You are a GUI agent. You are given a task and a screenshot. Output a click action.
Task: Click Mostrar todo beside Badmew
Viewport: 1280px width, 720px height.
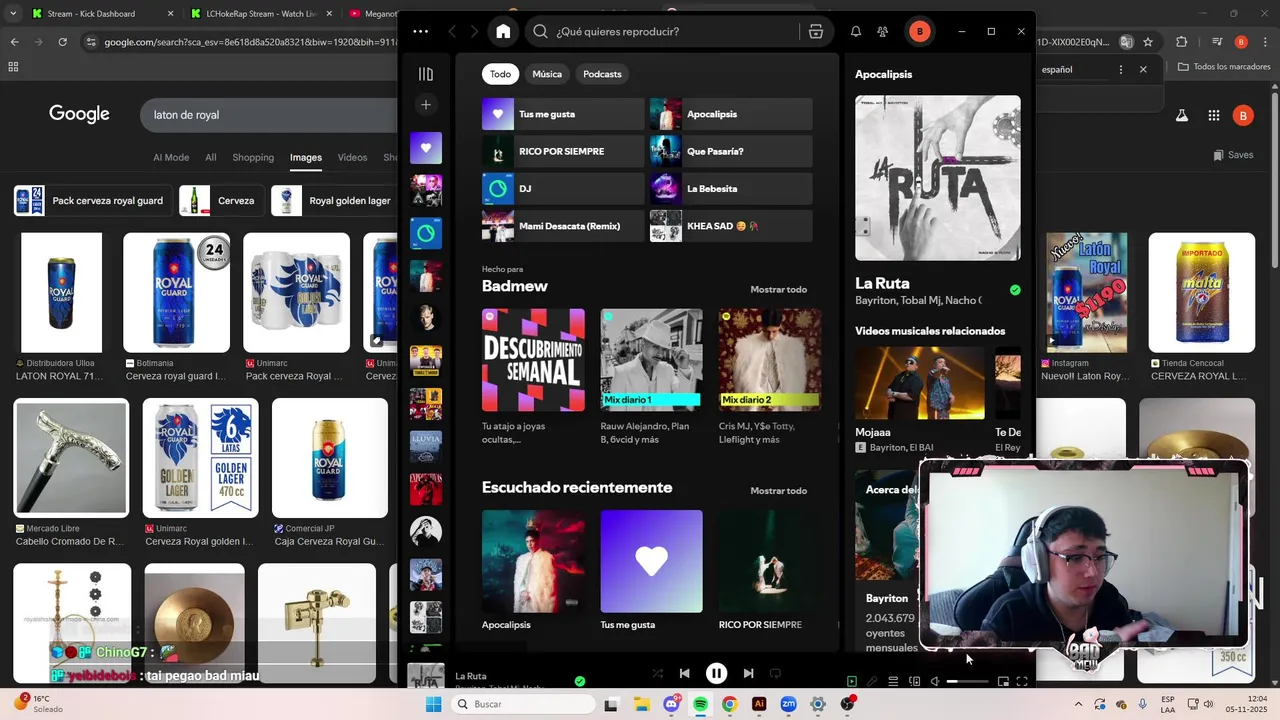778,290
